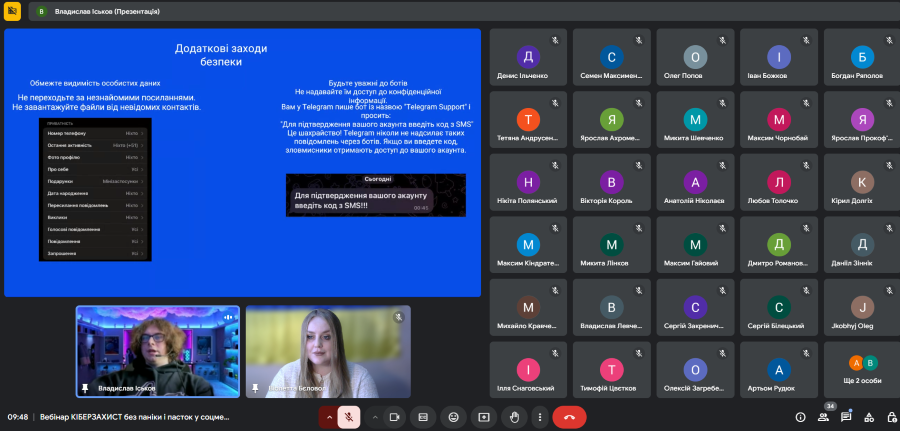Click the Микита Лінков avatar
The width and height of the screenshot is (900, 431).
[x=612, y=244]
